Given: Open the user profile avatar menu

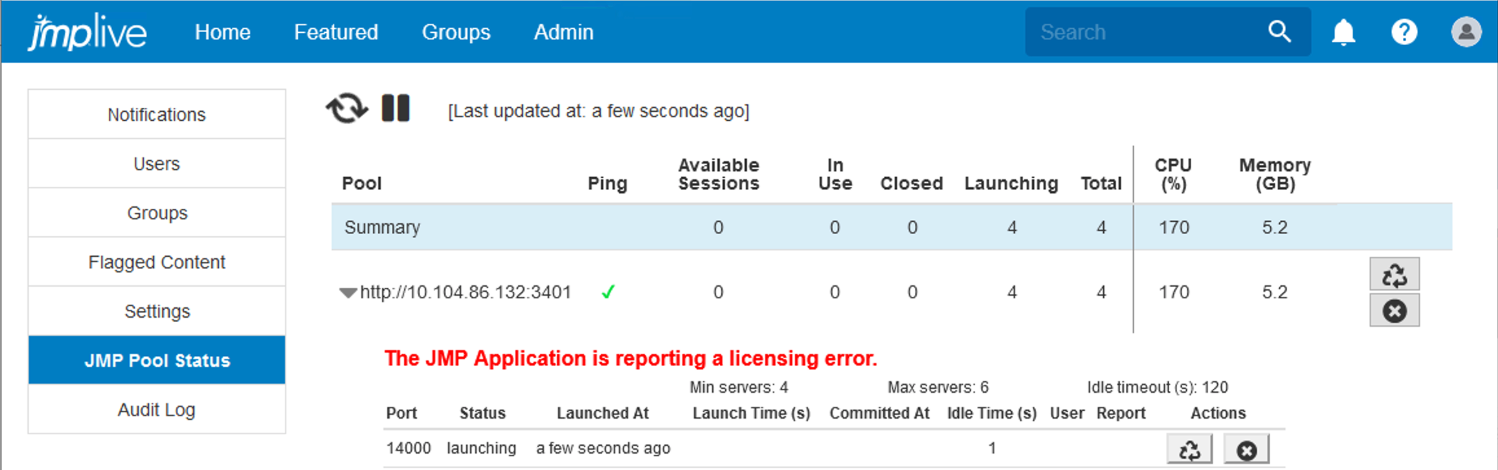Looking at the screenshot, I should (x=1466, y=32).
